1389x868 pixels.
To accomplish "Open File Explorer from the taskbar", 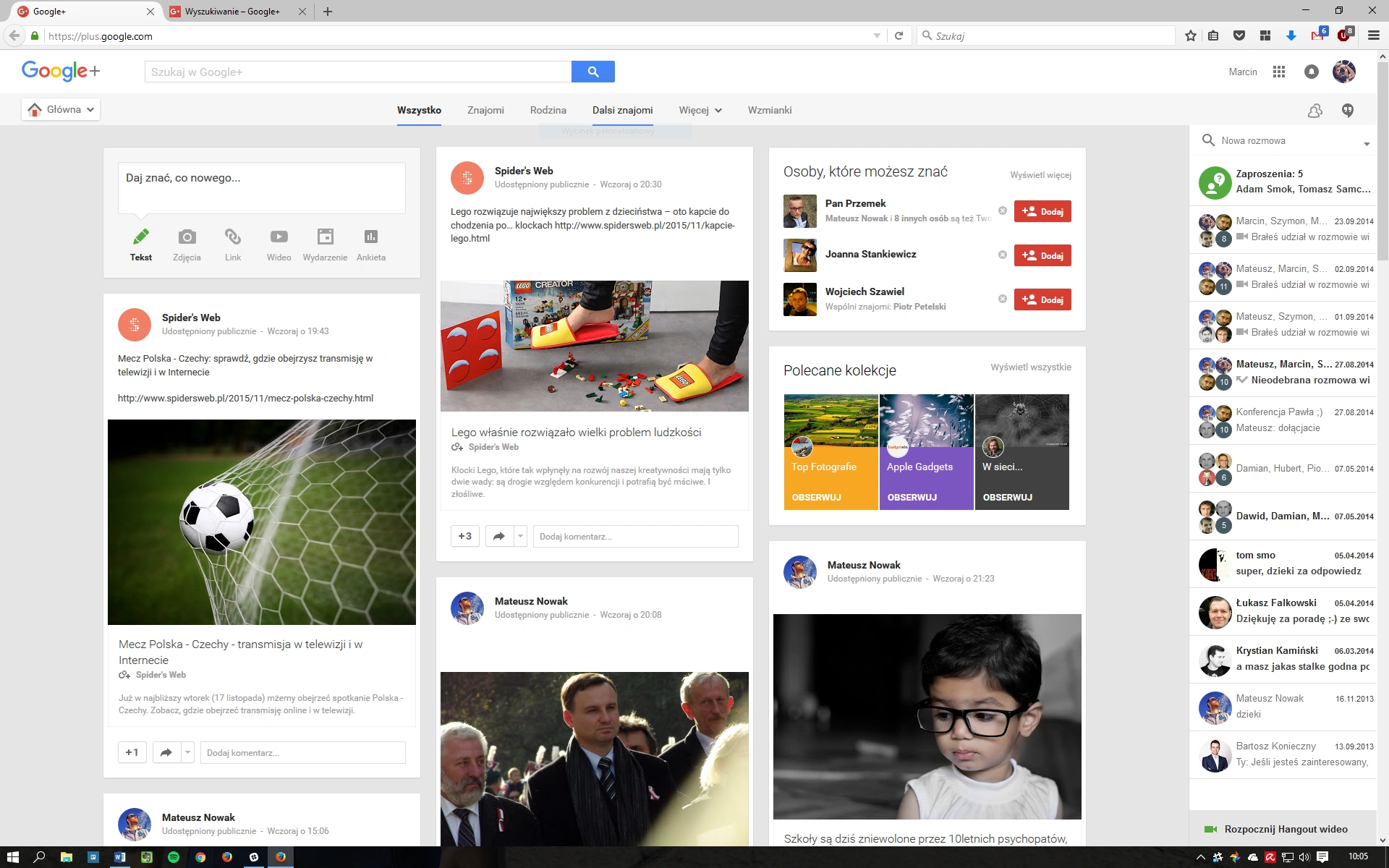I will pos(67,857).
